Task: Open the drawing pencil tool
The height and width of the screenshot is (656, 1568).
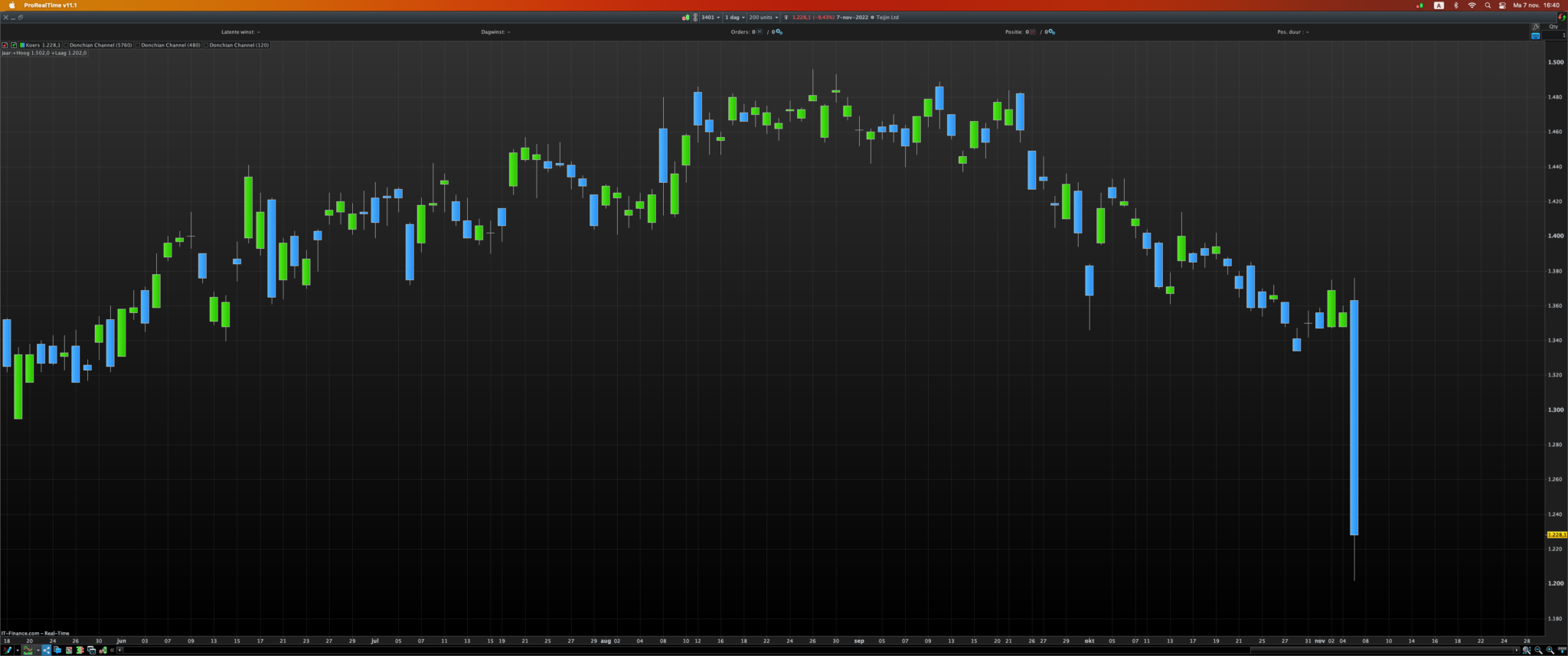Action: (8, 650)
